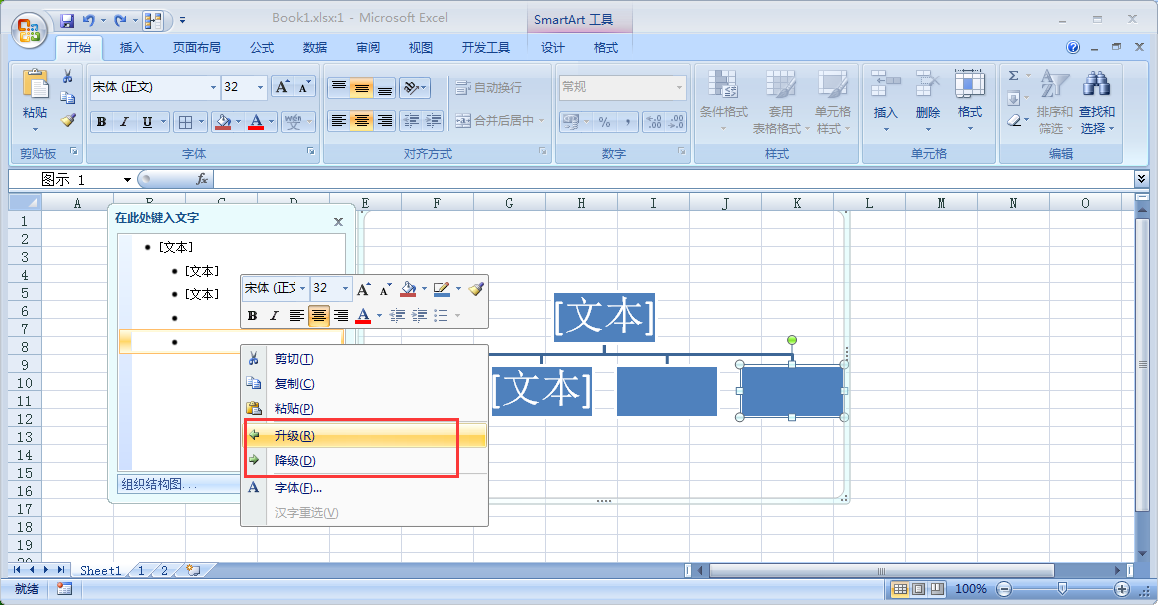Choose 升级(R) from context menu
This screenshot has height=605, width=1158.
tap(365, 436)
